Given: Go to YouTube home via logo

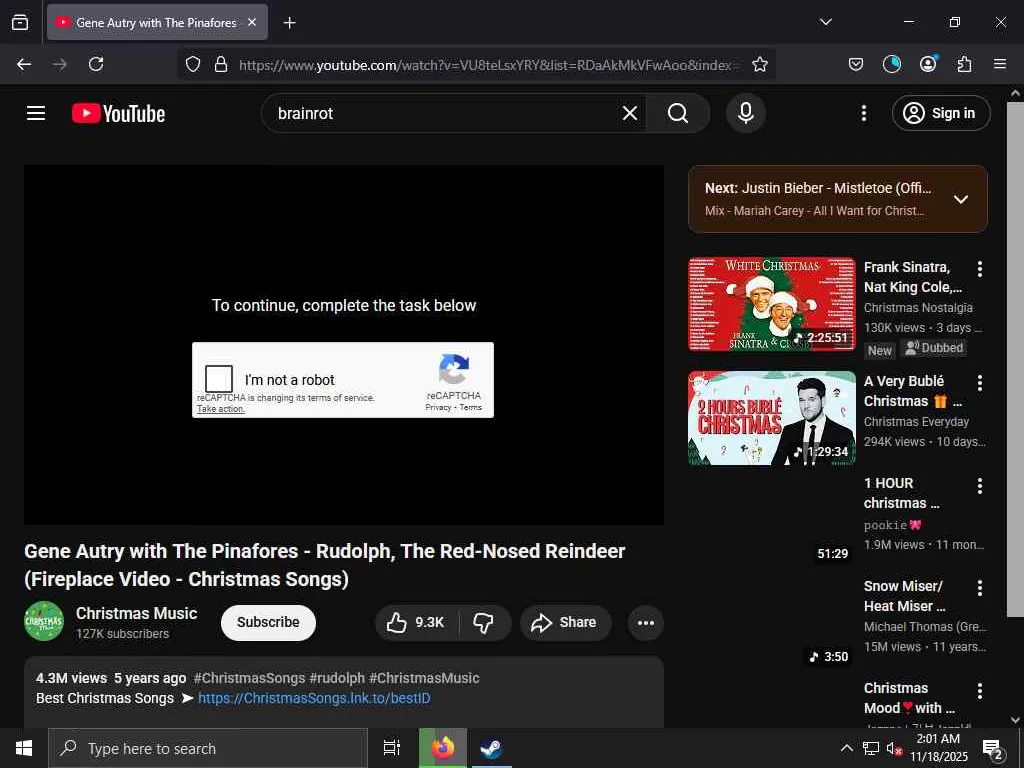Looking at the screenshot, I should [x=118, y=113].
